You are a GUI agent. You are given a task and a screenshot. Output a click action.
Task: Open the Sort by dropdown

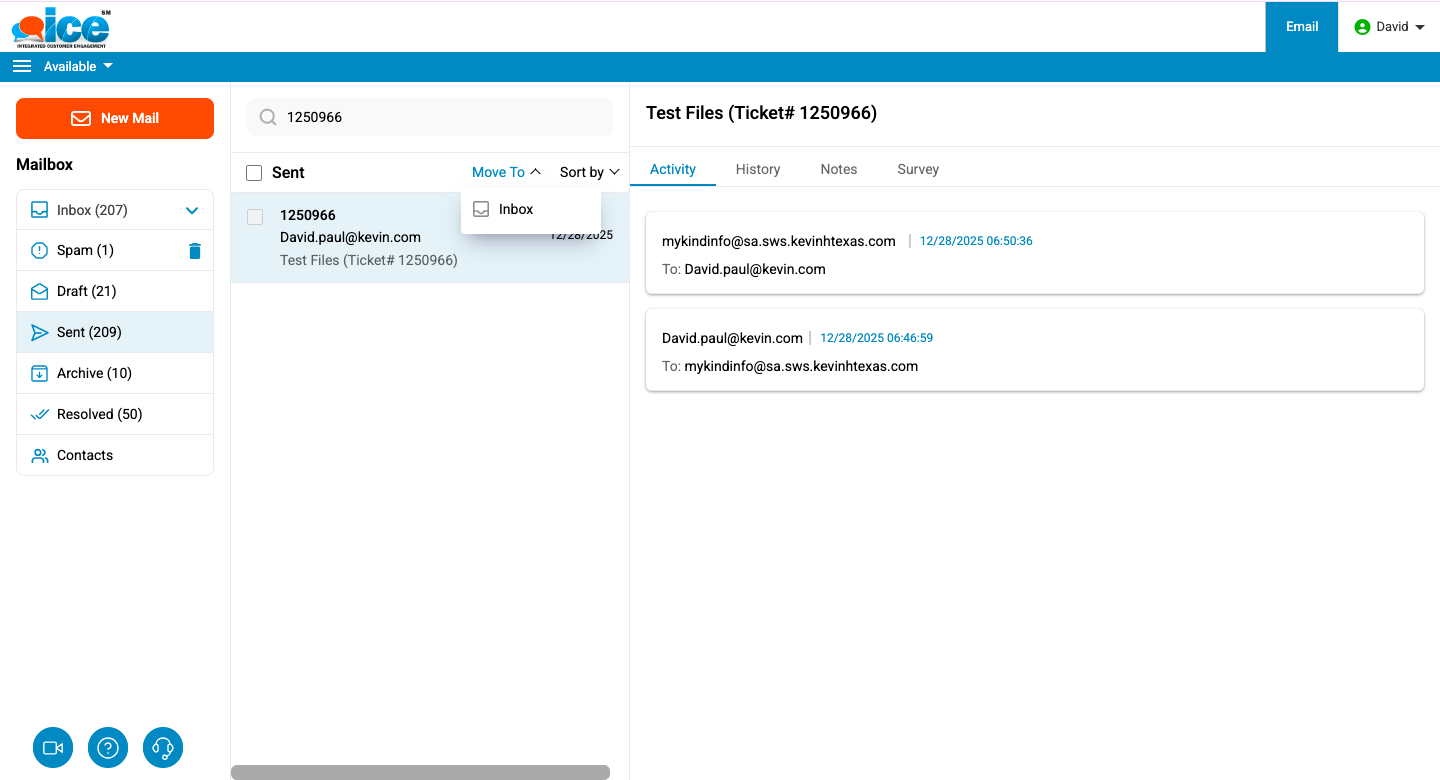[x=589, y=172]
